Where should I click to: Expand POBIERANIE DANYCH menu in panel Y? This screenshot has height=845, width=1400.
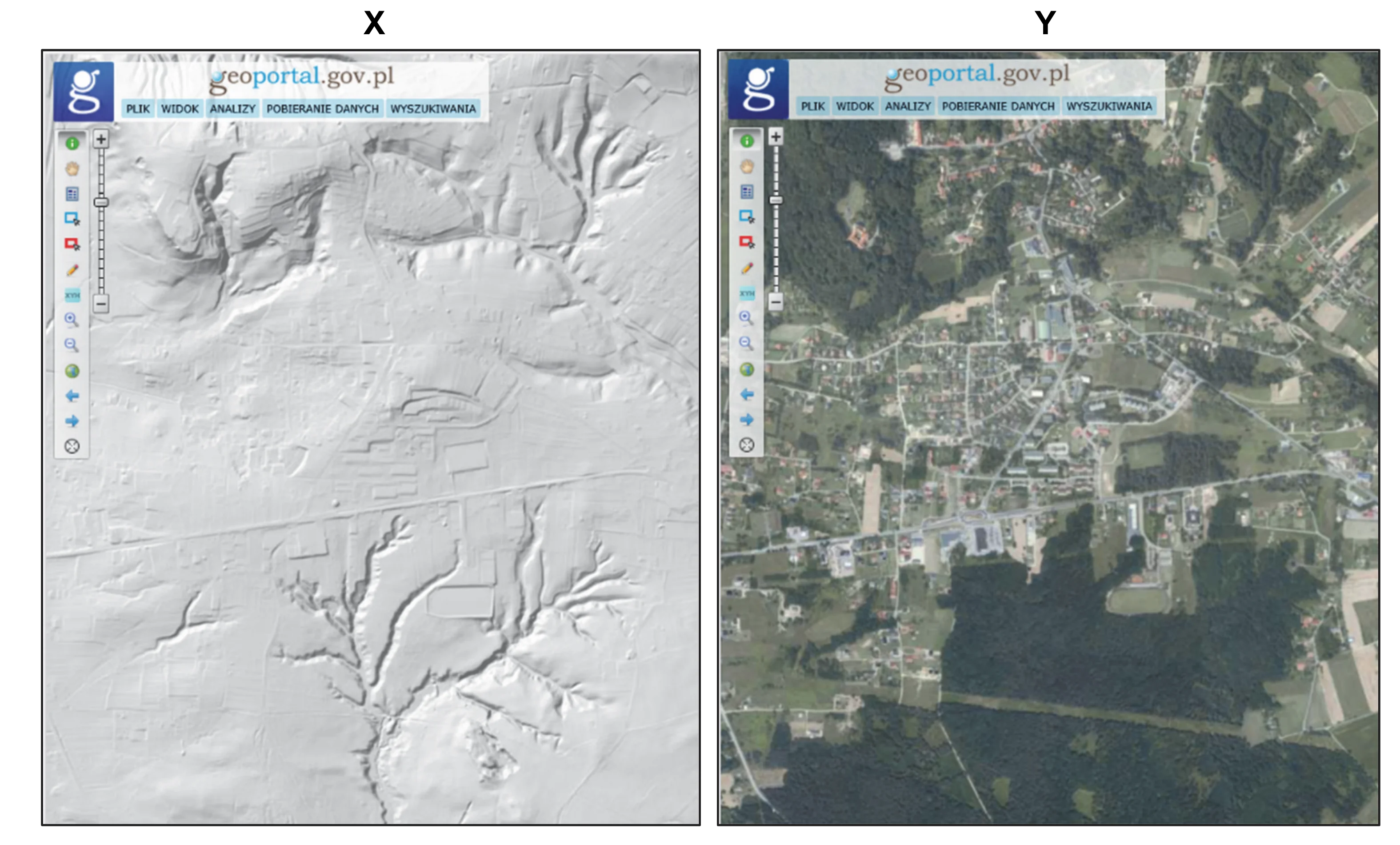click(998, 106)
